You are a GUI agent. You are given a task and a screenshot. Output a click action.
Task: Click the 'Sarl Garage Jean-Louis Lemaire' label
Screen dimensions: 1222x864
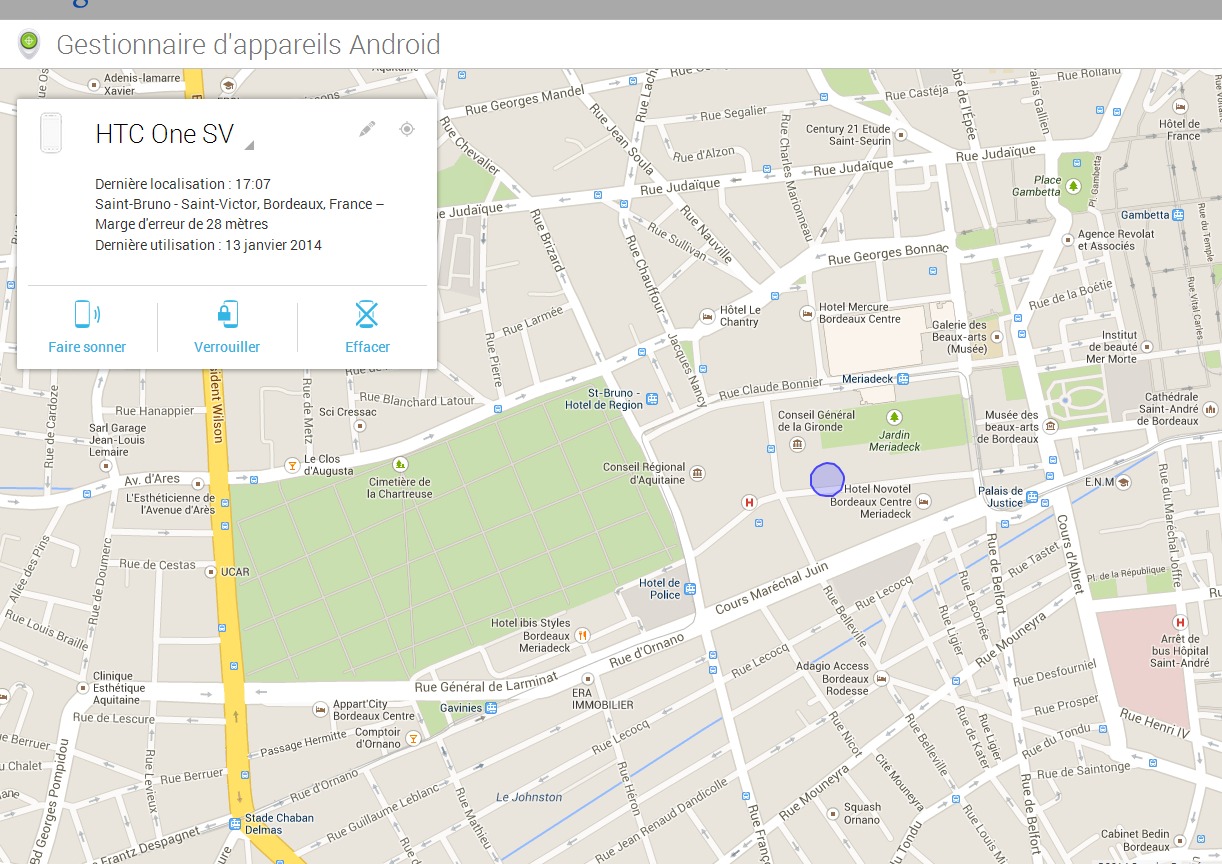pyautogui.click(x=116, y=440)
